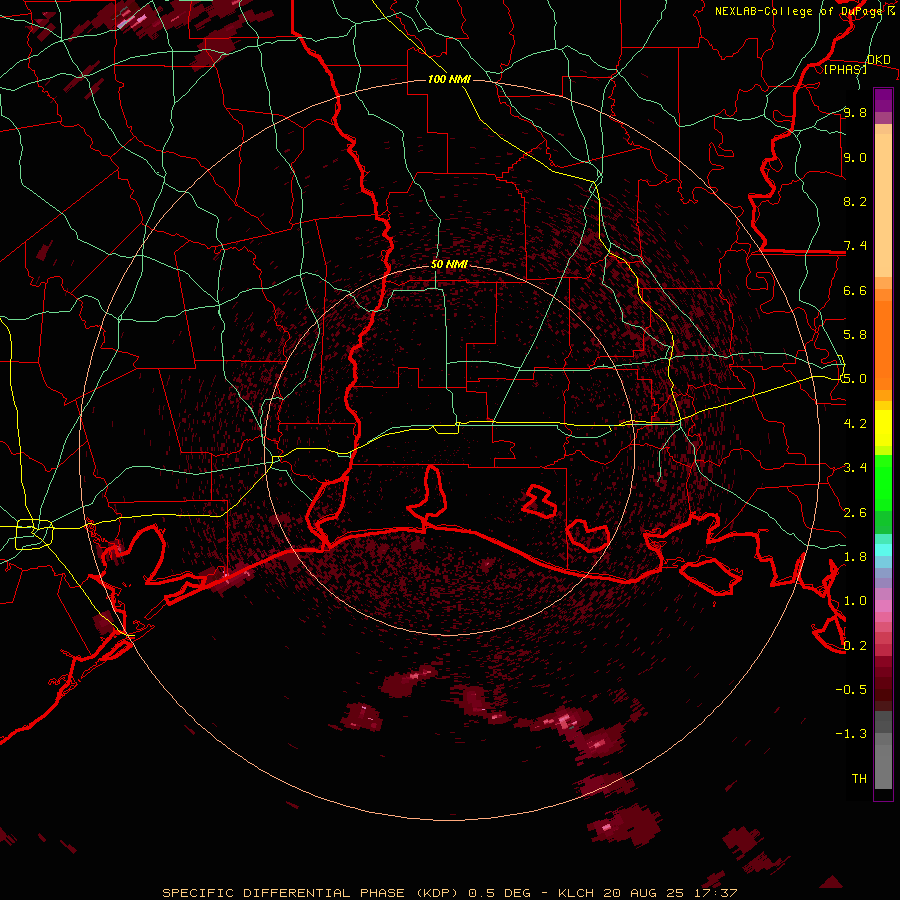Image resolution: width=900 pixels, height=900 pixels.
Task: Click the 6.6 value on color scale
Action: 855,290
